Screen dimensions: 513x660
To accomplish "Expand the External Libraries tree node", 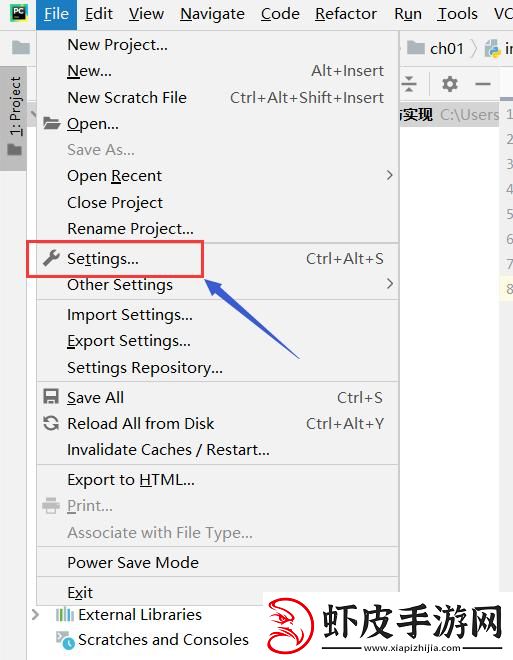I will 35,615.
